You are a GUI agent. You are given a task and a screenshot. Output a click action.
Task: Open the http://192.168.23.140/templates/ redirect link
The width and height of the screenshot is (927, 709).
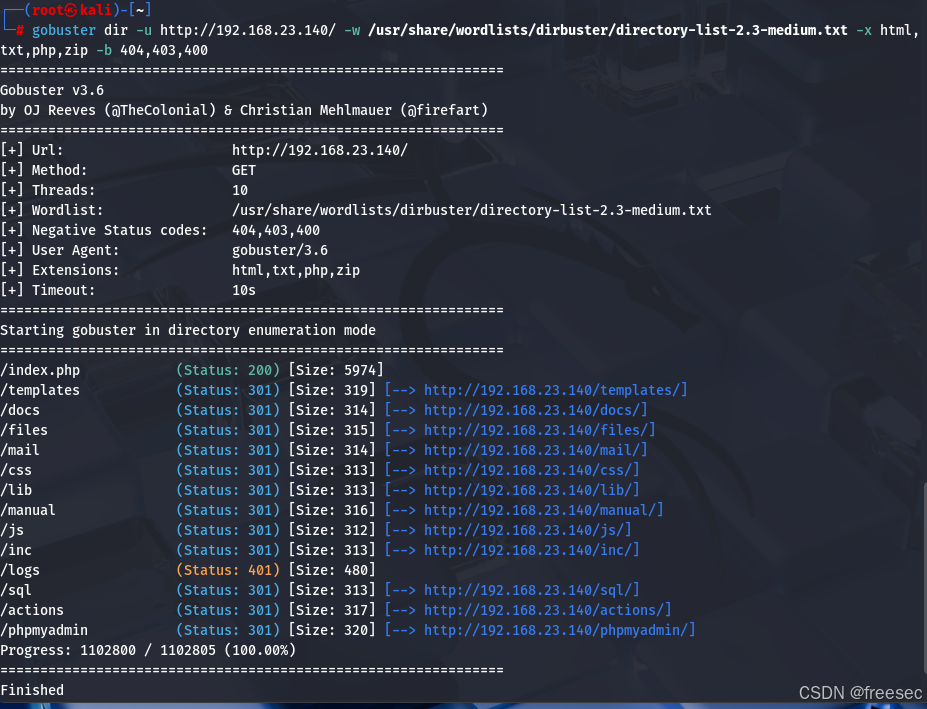click(x=552, y=390)
